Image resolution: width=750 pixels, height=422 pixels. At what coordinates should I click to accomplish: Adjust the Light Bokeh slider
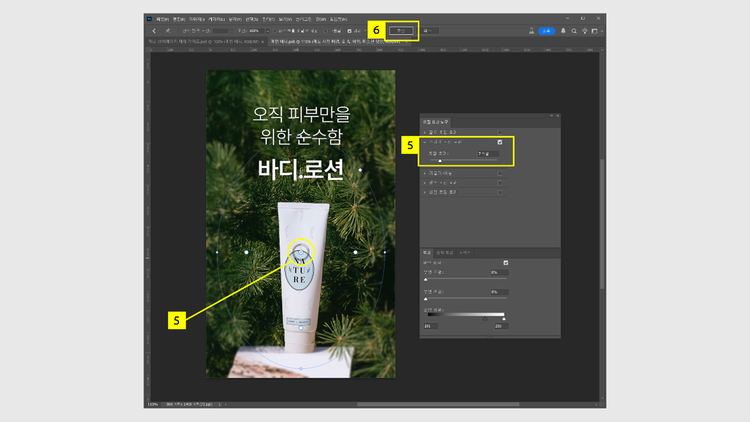coord(426,279)
